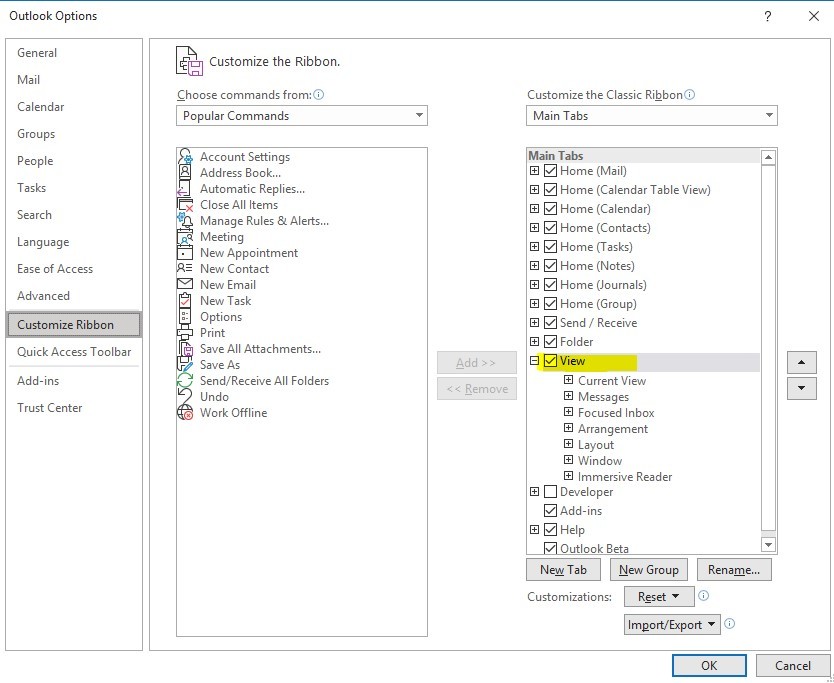
Task: Expand the Current View group
Action: pyautogui.click(x=569, y=380)
